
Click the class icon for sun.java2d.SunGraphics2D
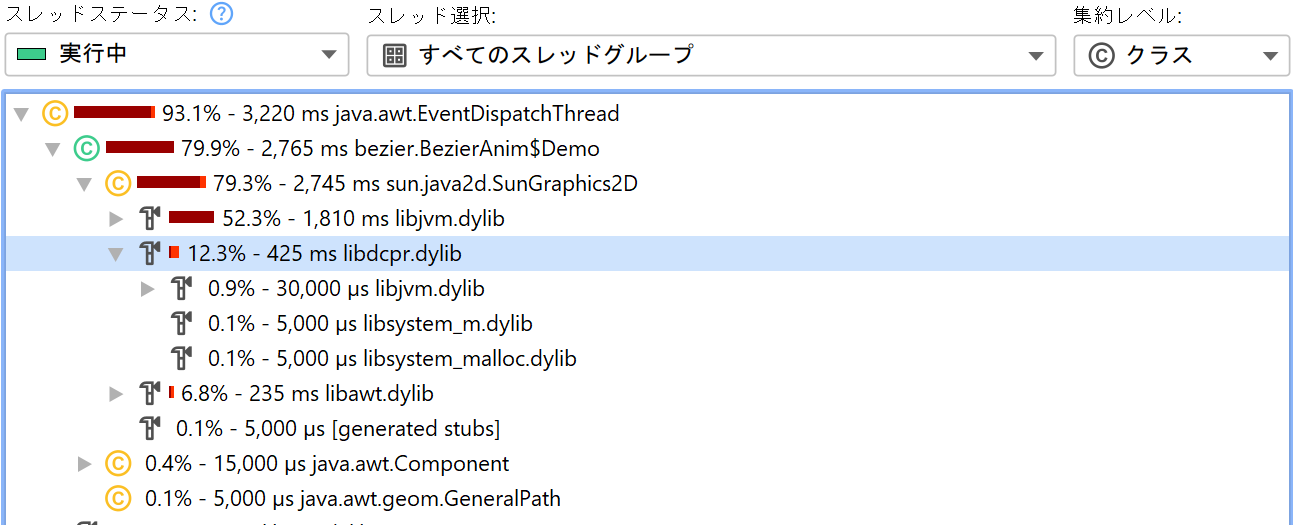click(x=118, y=184)
